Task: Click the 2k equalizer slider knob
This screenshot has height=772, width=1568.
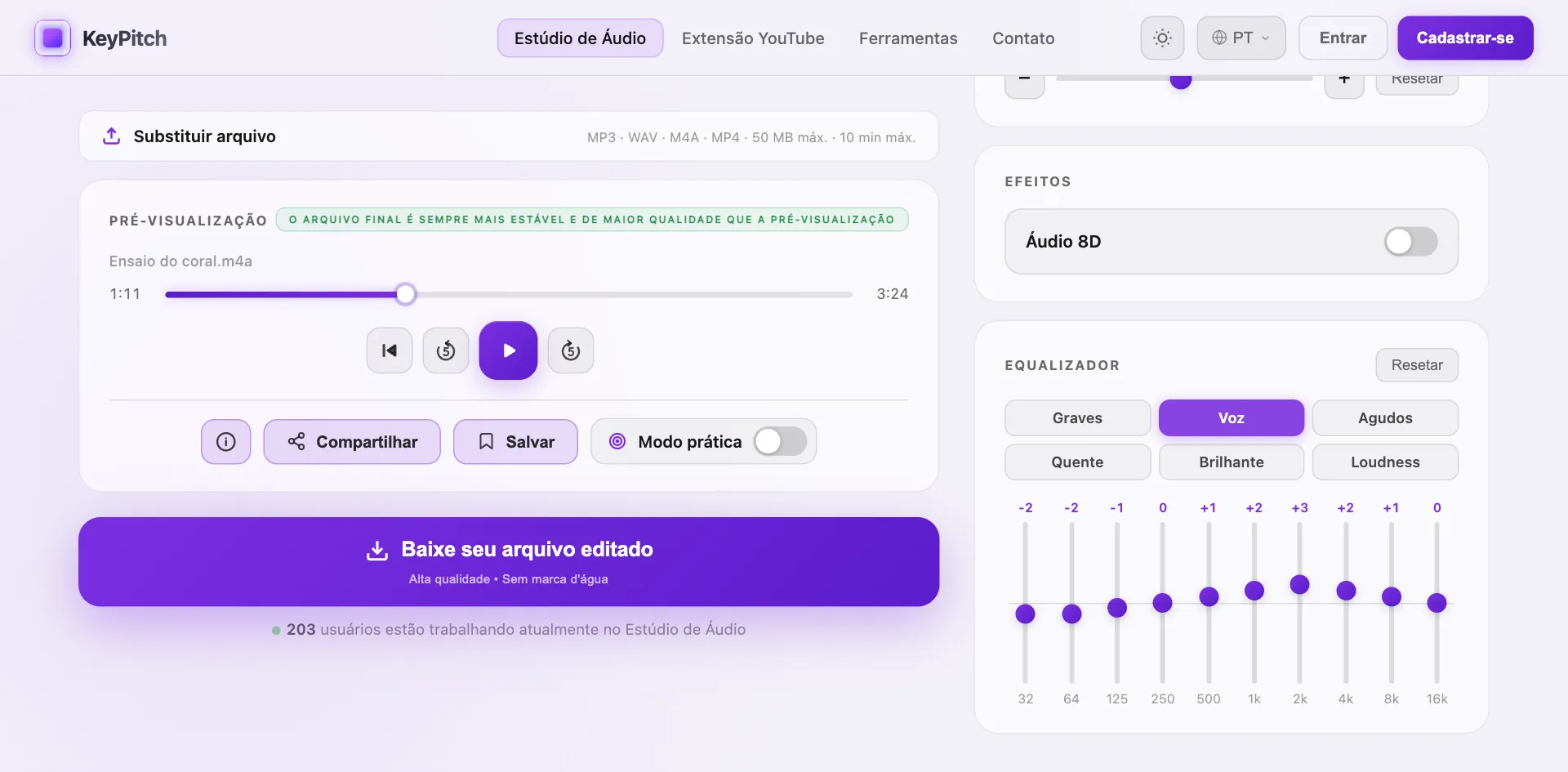Action: pos(1299,585)
